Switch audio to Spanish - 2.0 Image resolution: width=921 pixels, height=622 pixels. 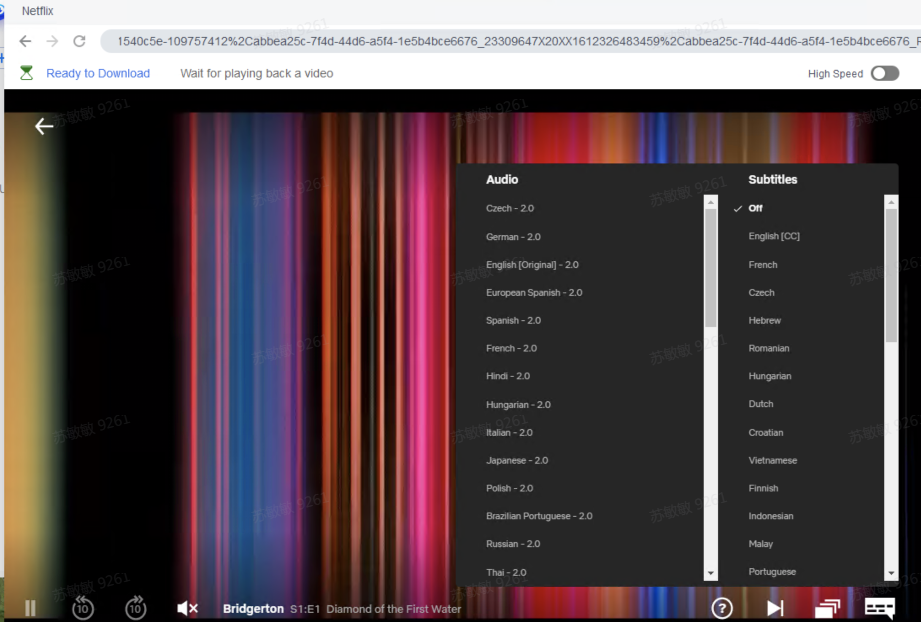click(x=513, y=320)
